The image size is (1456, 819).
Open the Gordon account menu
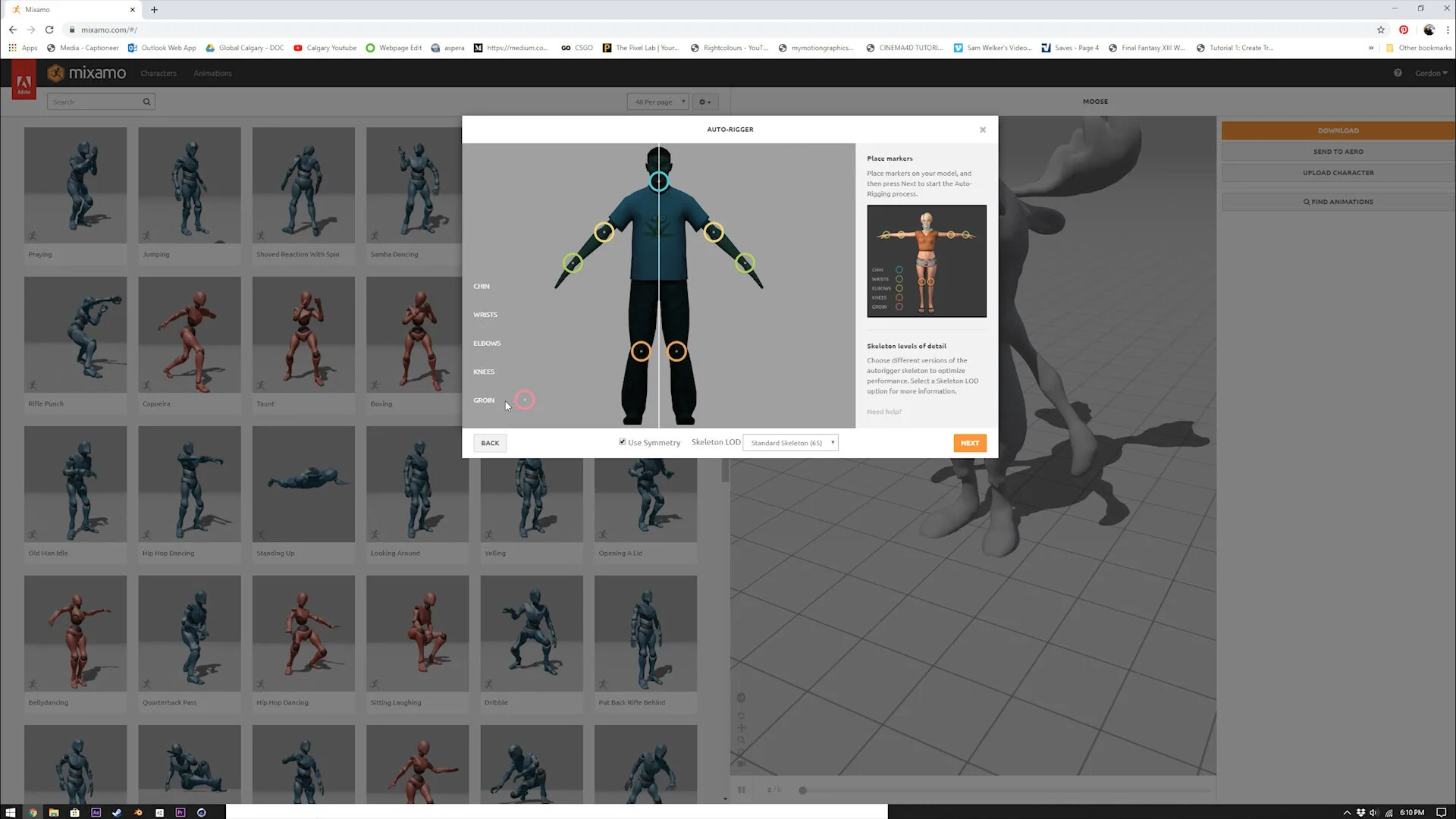[x=1430, y=74]
